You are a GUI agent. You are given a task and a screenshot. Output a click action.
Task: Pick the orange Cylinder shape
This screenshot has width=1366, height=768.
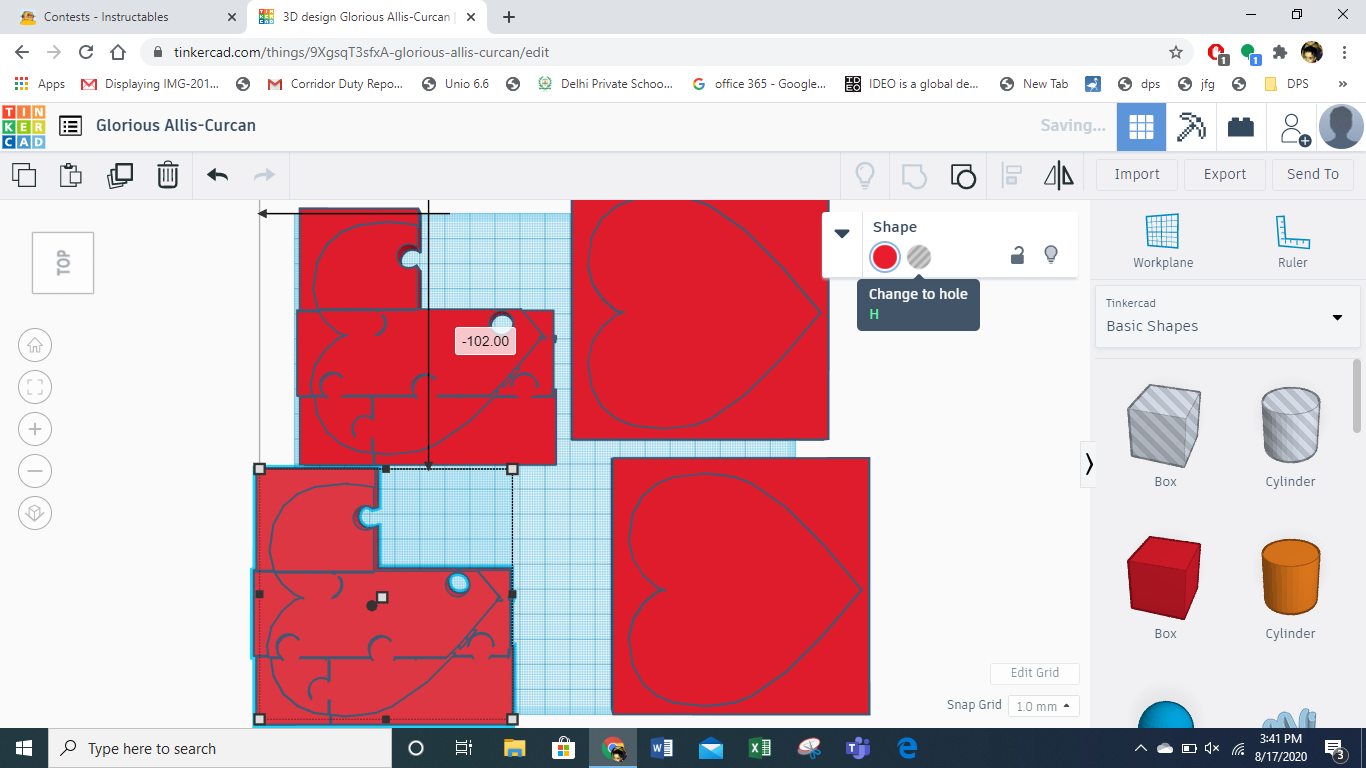tap(1290, 577)
